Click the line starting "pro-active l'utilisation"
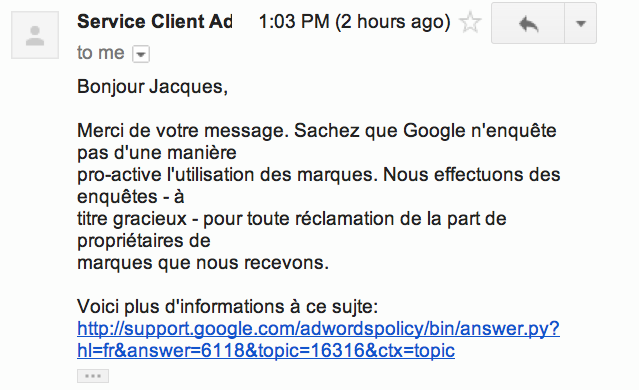 (x=319, y=175)
